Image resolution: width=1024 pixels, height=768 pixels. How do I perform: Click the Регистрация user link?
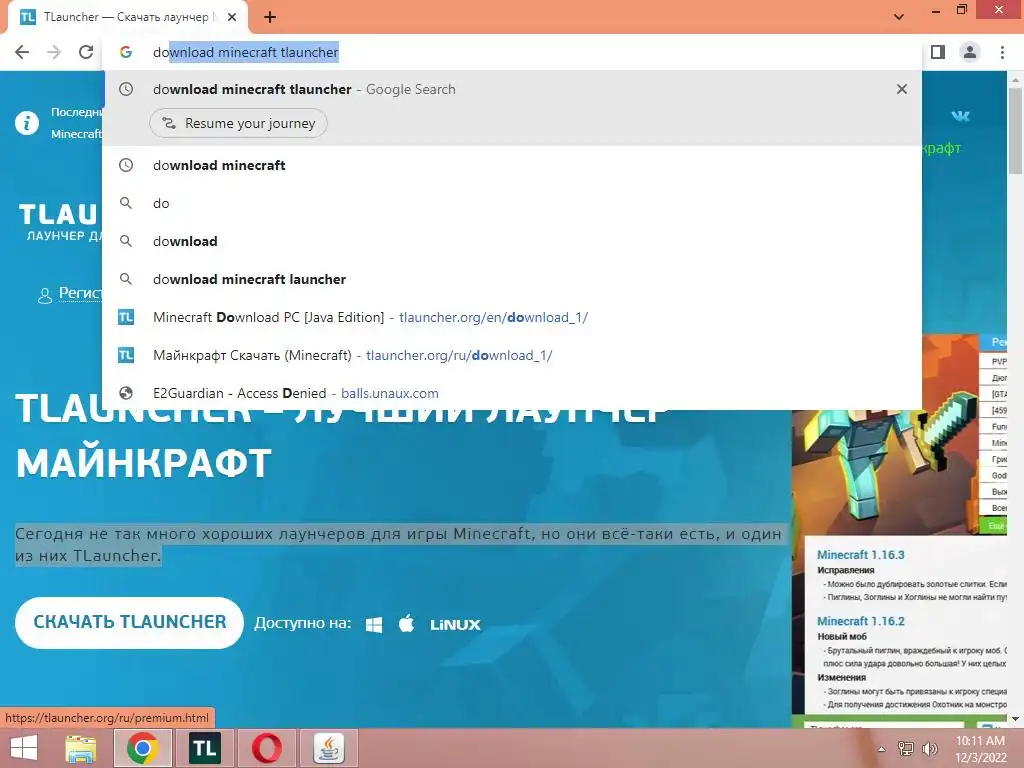coord(71,294)
